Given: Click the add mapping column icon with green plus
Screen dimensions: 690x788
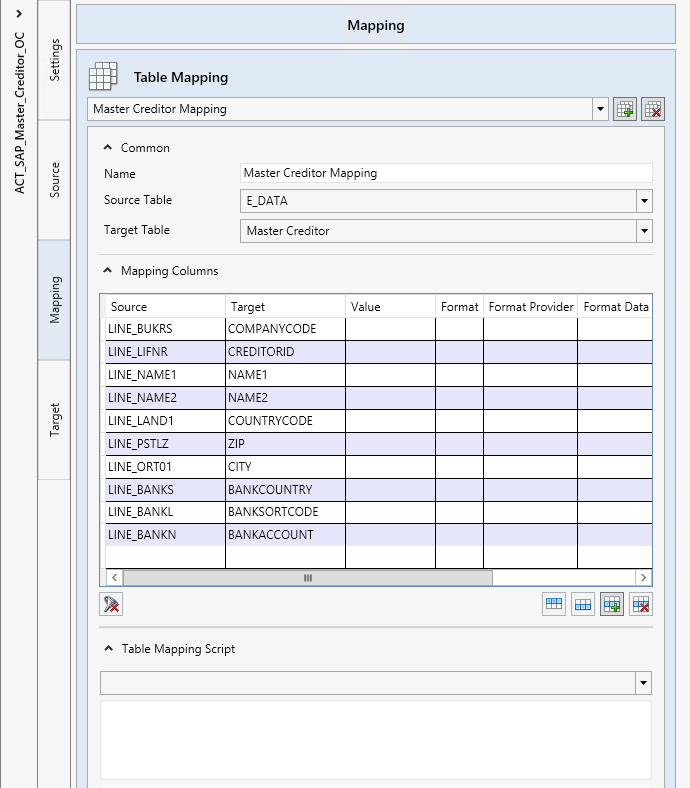Looking at the screenshot, I should (x=612, y=604).
